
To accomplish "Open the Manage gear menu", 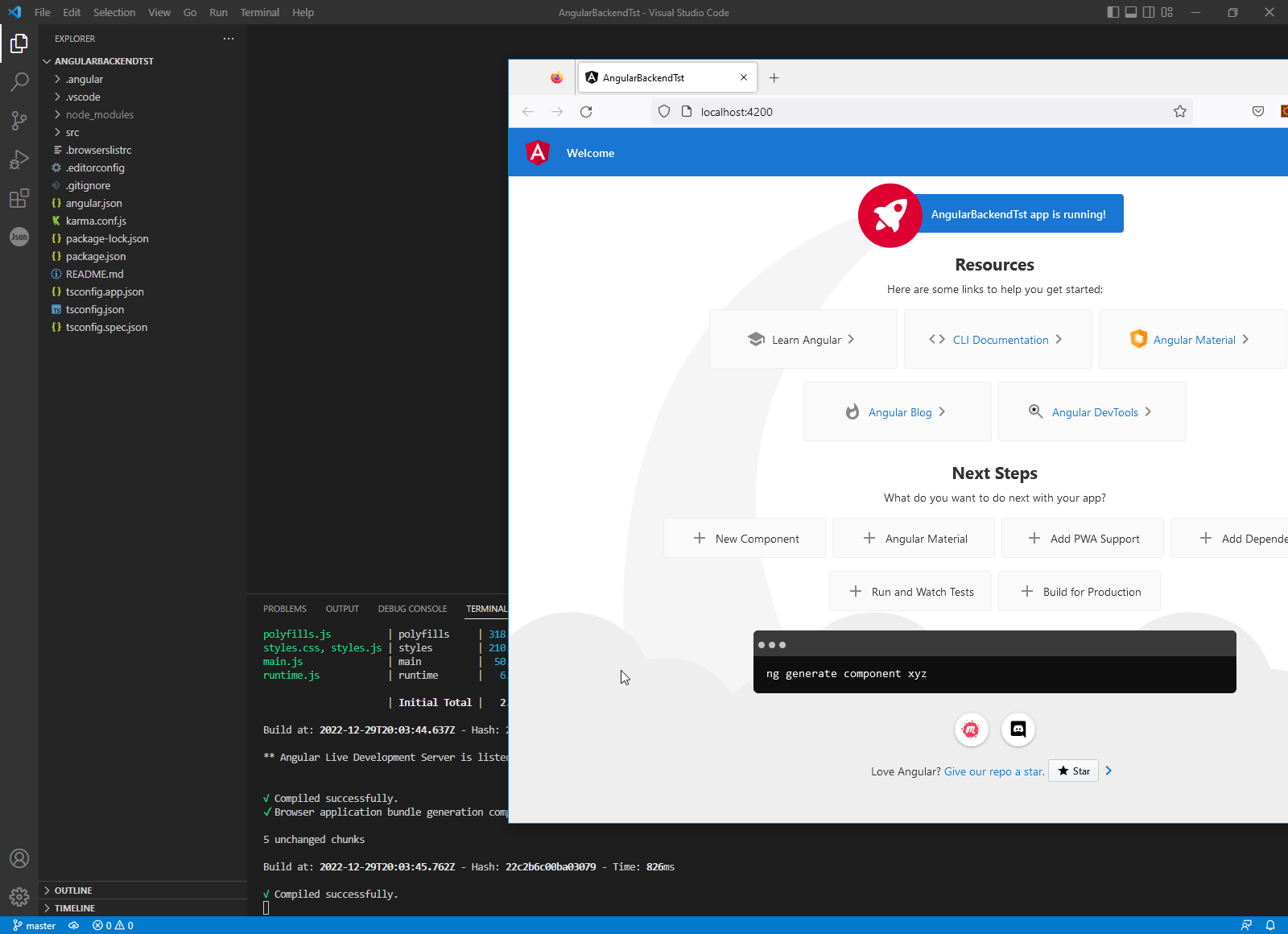I will (19, 896).
